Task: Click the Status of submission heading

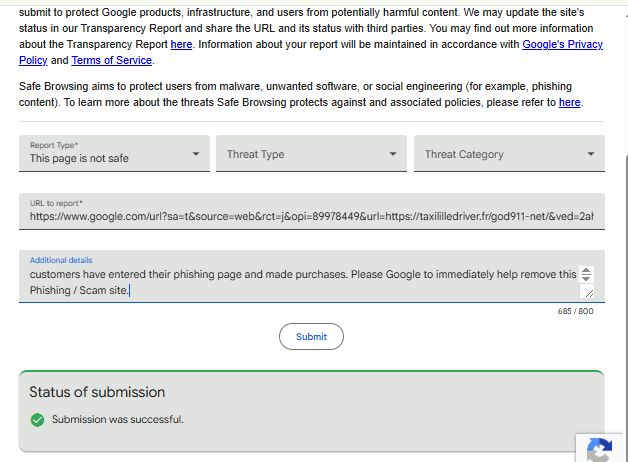Action: pos(97,392)
